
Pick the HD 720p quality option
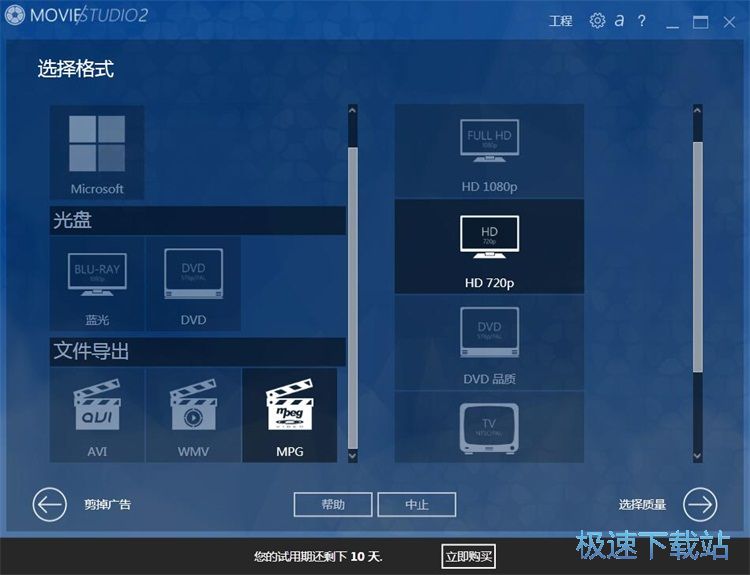pos(489,247)
